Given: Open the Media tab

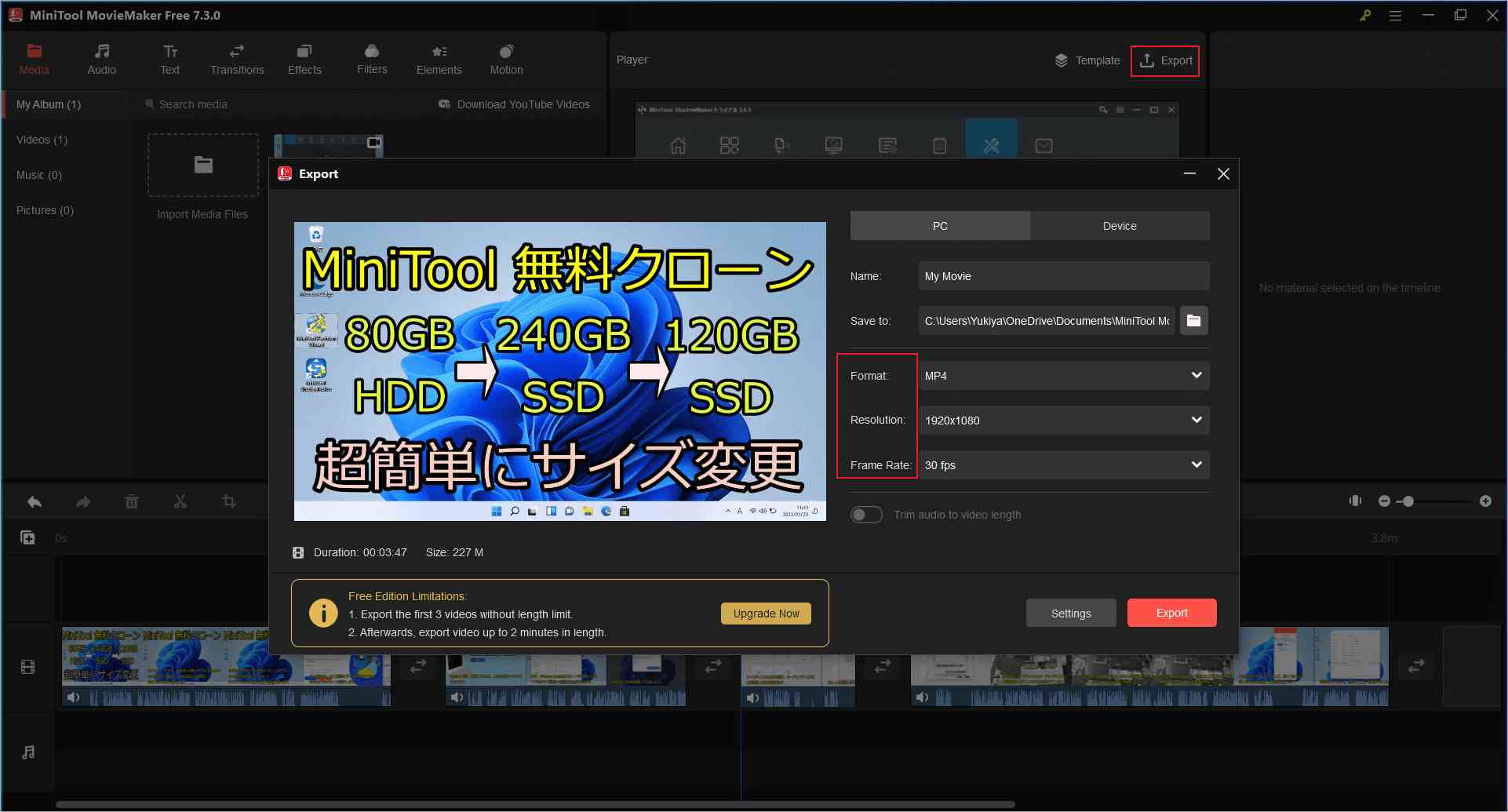Looking at the screenshot, I should click(34, 60).
